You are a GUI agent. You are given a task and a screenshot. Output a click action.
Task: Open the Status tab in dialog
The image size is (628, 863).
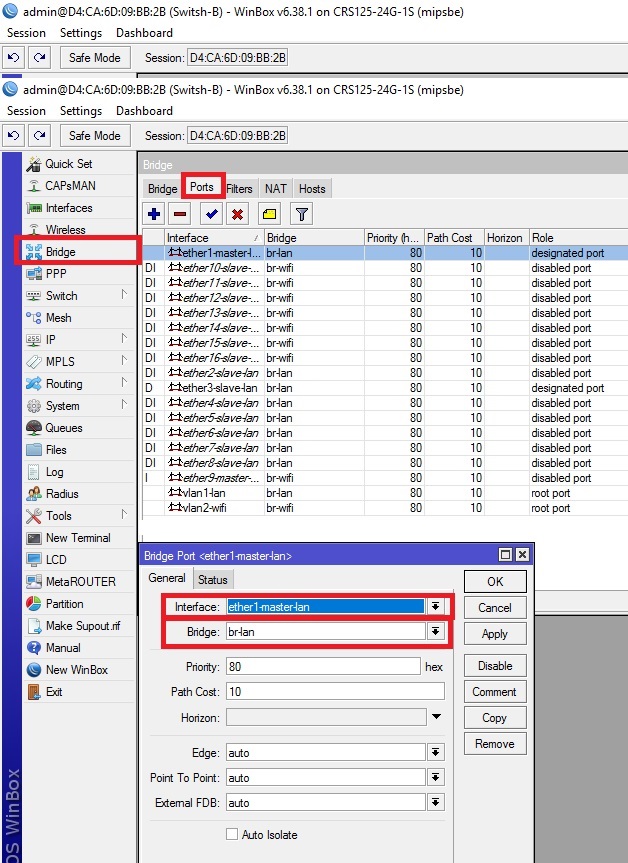point(212,580)
